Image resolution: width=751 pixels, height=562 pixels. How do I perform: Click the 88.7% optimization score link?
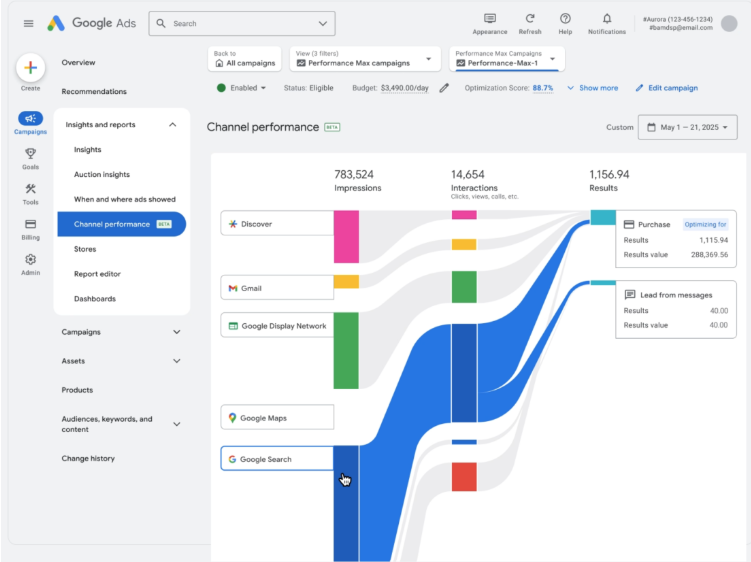point(543,88)
